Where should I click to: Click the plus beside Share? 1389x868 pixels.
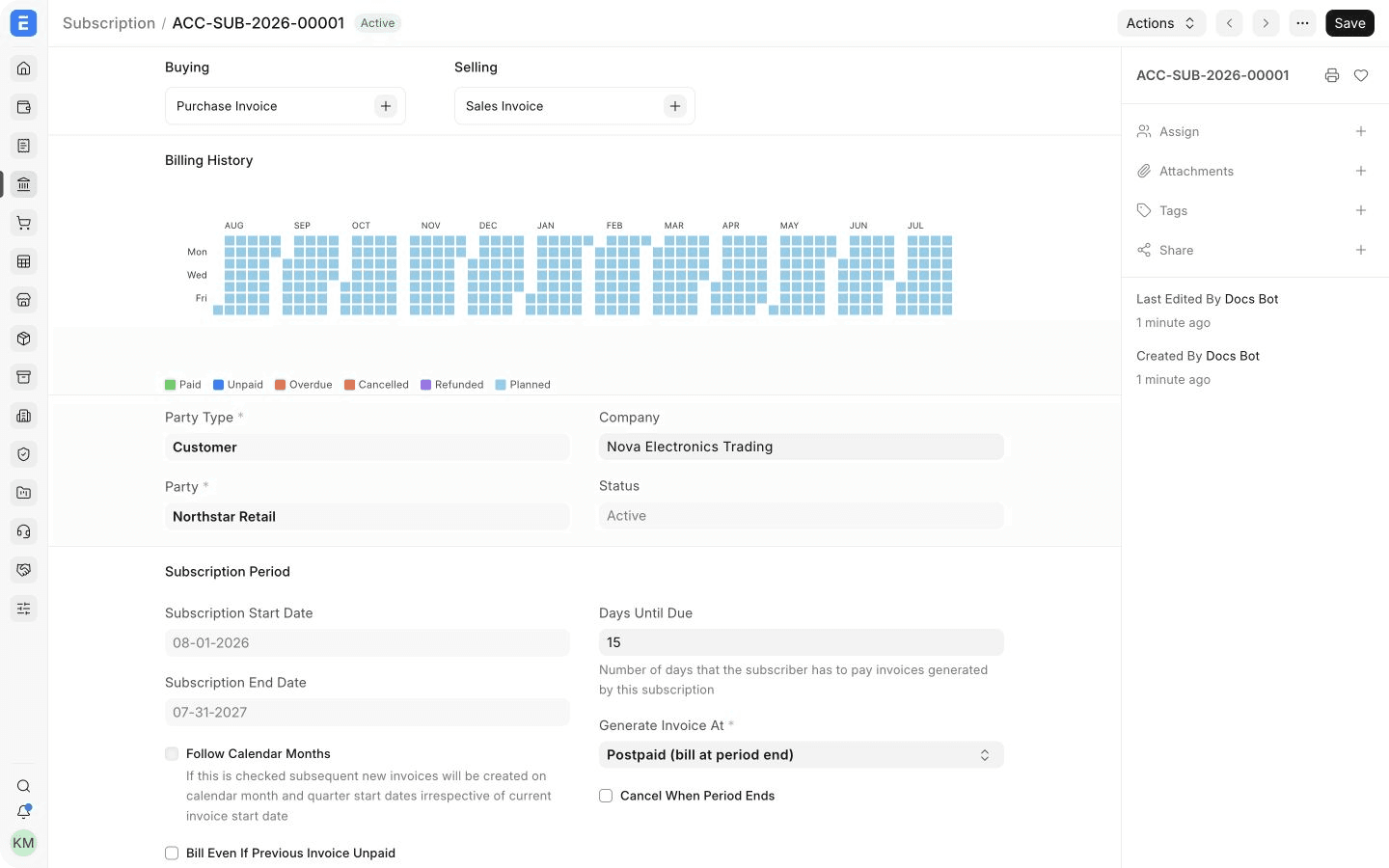coord(1361,251)
